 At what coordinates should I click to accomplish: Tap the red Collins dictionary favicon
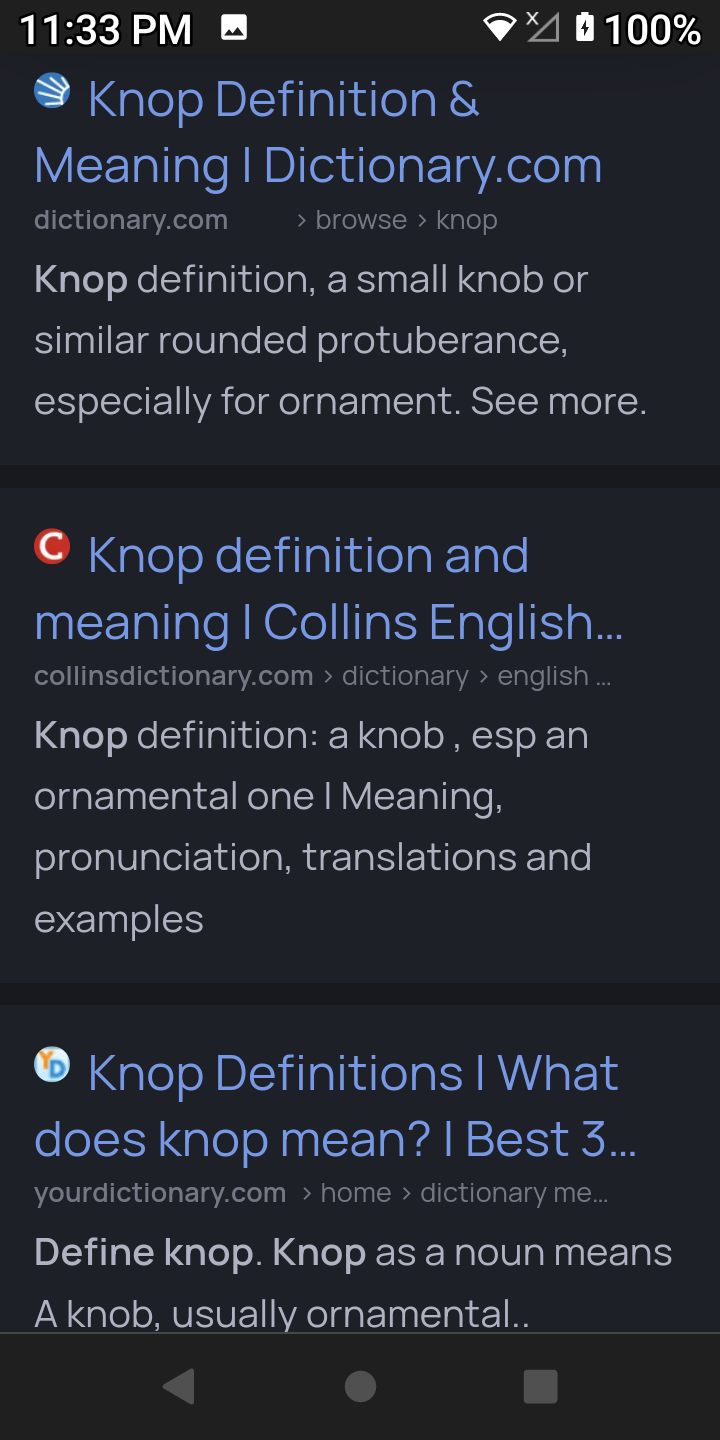pyautogui.click(x=52, y=547)
